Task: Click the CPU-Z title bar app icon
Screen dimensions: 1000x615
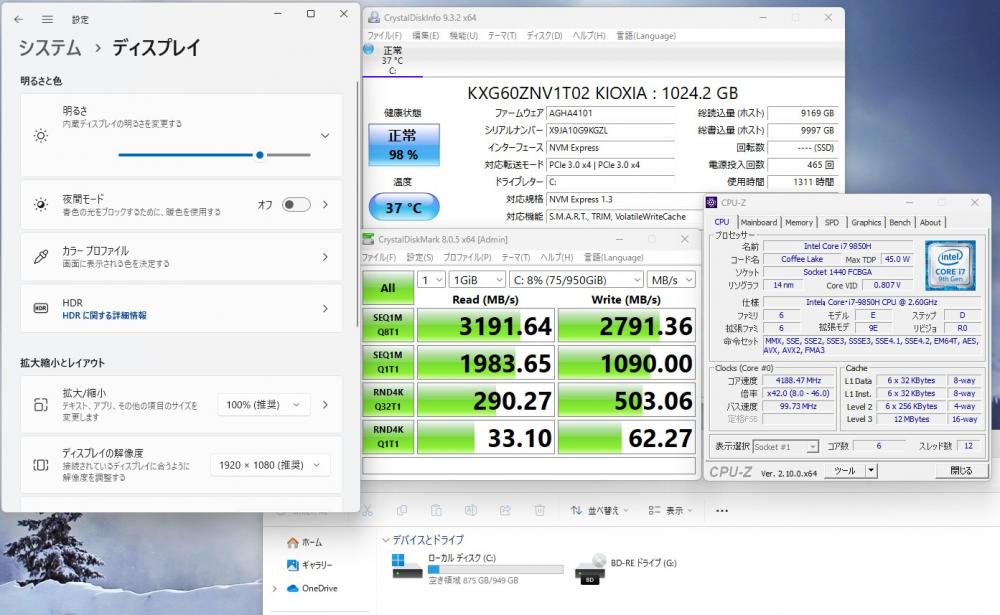Action: (x=711, y=202)
